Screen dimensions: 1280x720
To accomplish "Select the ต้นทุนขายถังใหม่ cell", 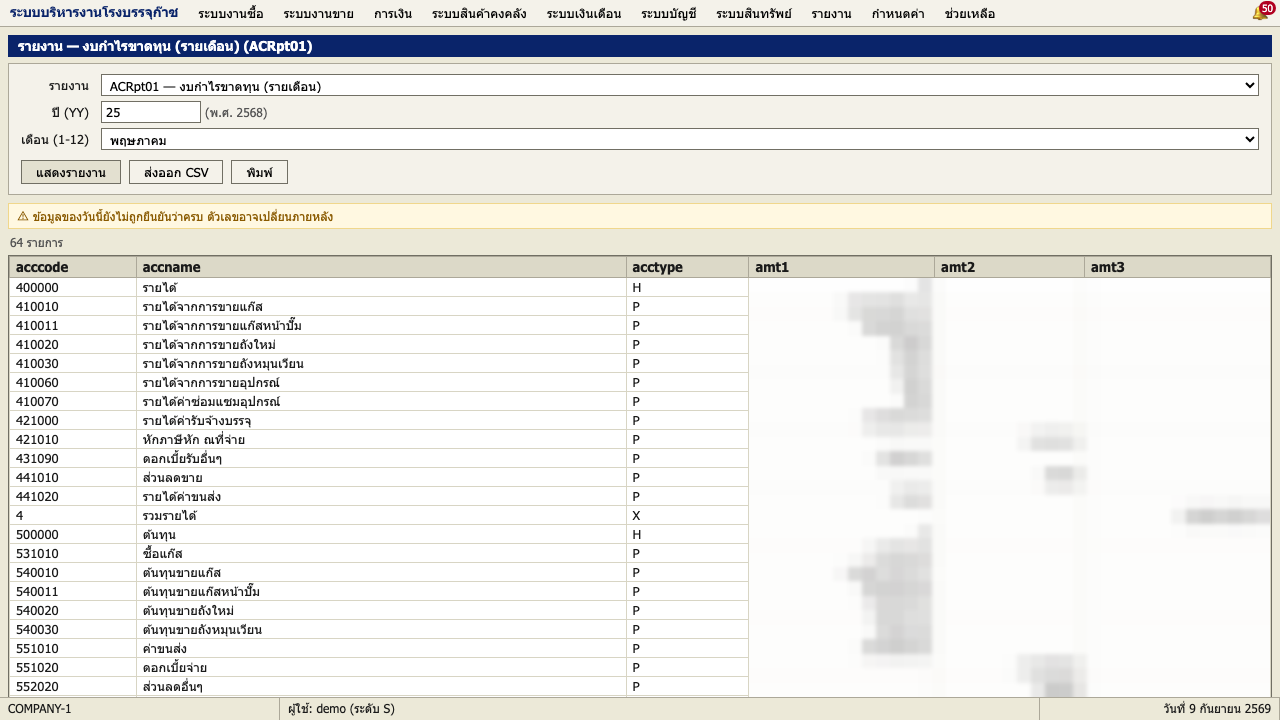I will pos(381,610).
